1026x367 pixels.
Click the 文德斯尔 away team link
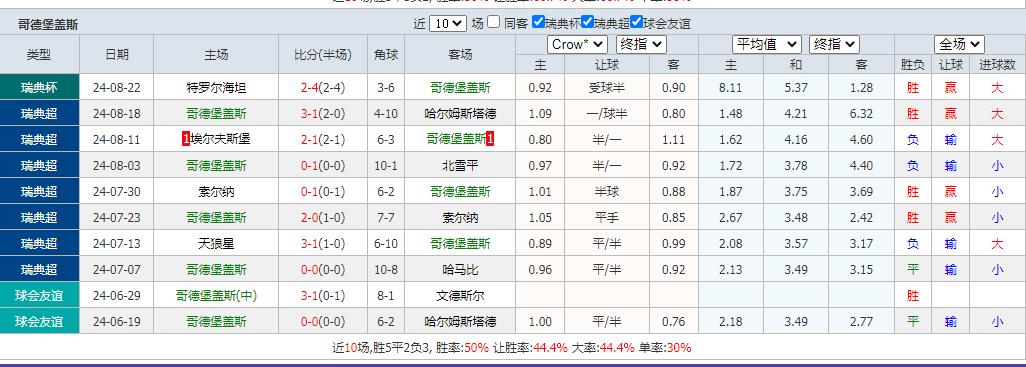coord(460,296)
